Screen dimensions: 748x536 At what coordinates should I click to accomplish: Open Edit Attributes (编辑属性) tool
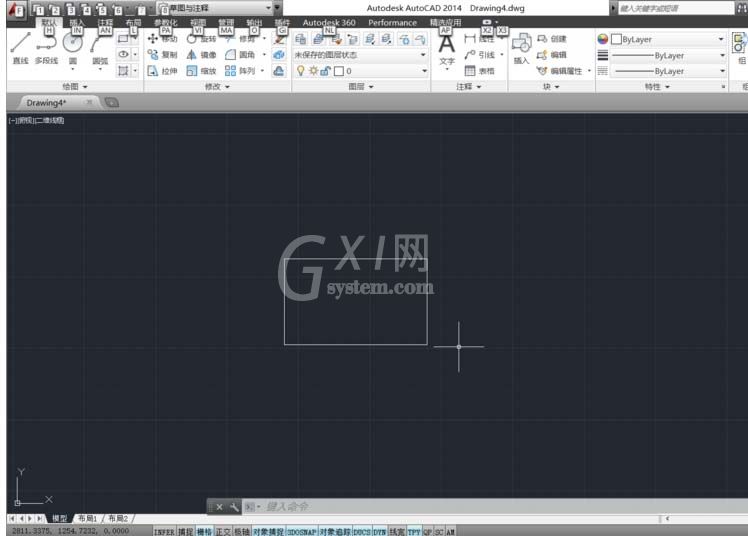pyautogui.click(x=560, y=71)
